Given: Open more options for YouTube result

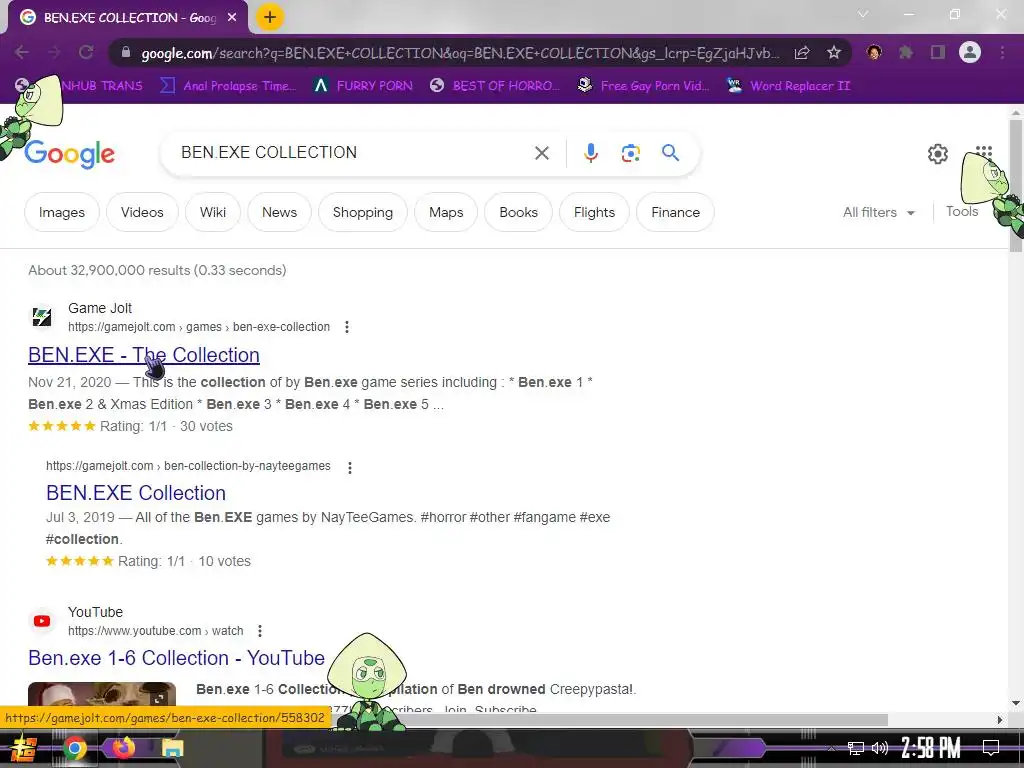Looking at the screenshot, I should pos(260,631).
